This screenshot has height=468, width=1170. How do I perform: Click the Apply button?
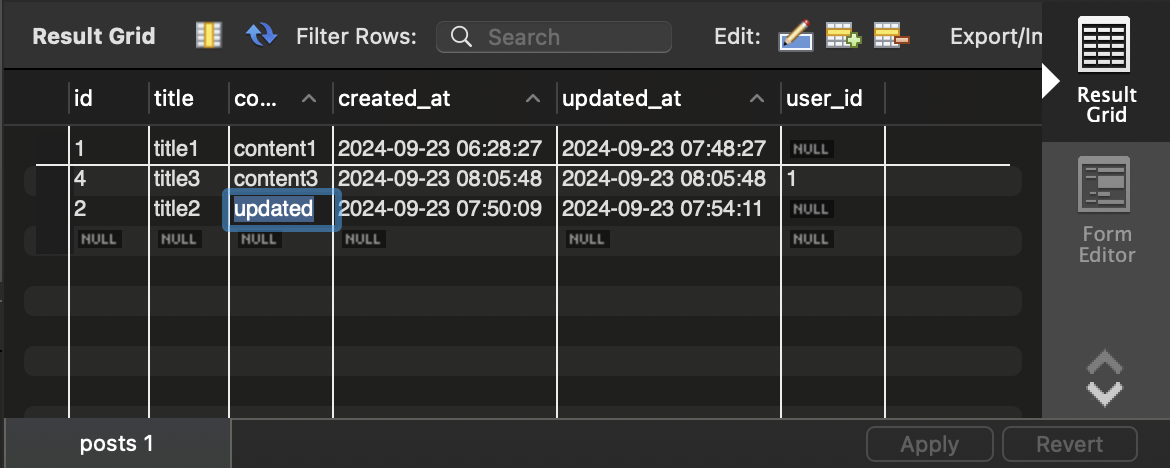pyautogui.click(x=930, y=444)
